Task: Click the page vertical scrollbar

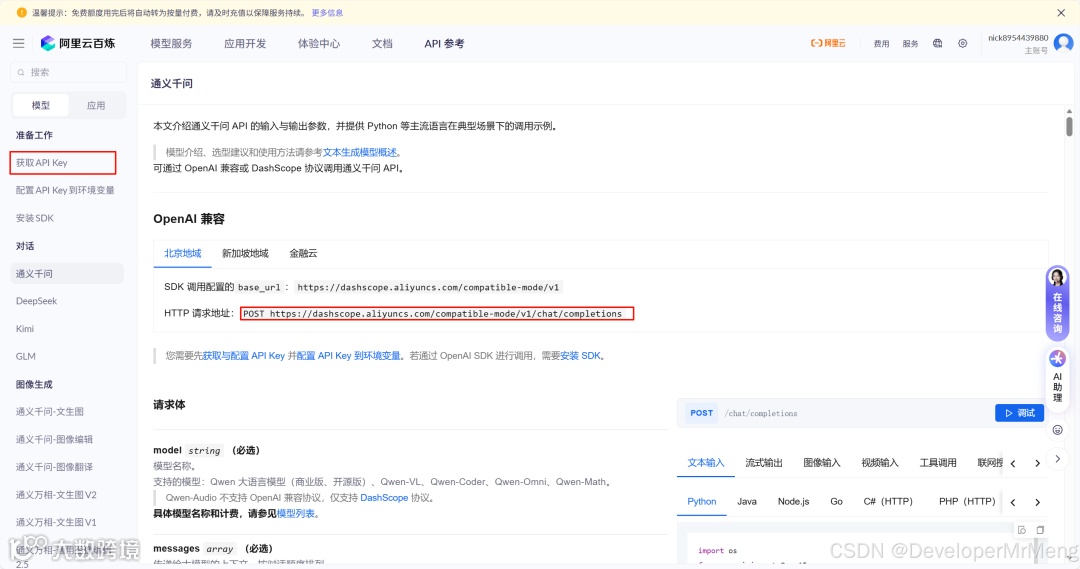Action: [x=1069, y=126]
